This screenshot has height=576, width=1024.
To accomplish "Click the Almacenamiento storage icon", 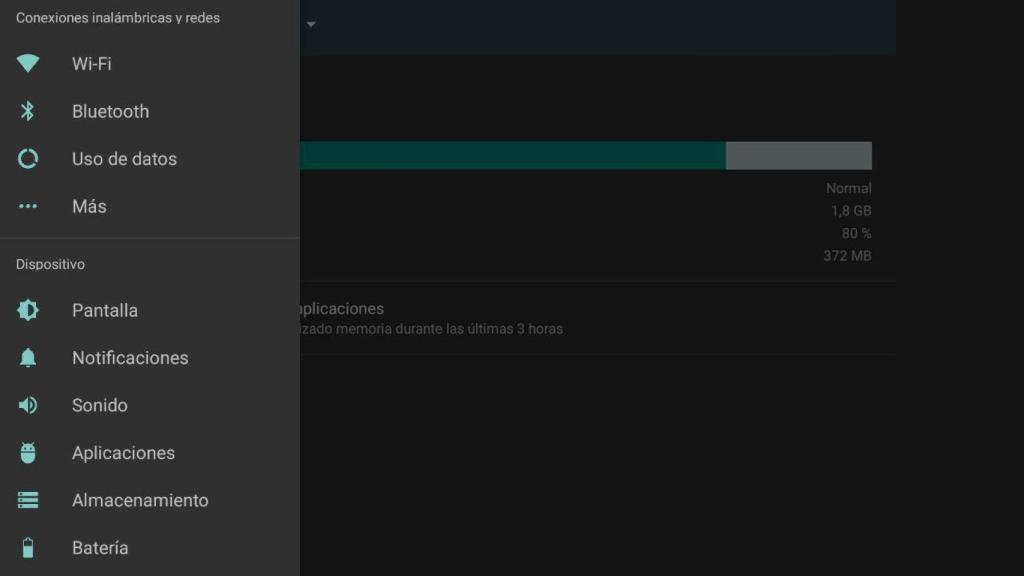I will click(27, 500).
